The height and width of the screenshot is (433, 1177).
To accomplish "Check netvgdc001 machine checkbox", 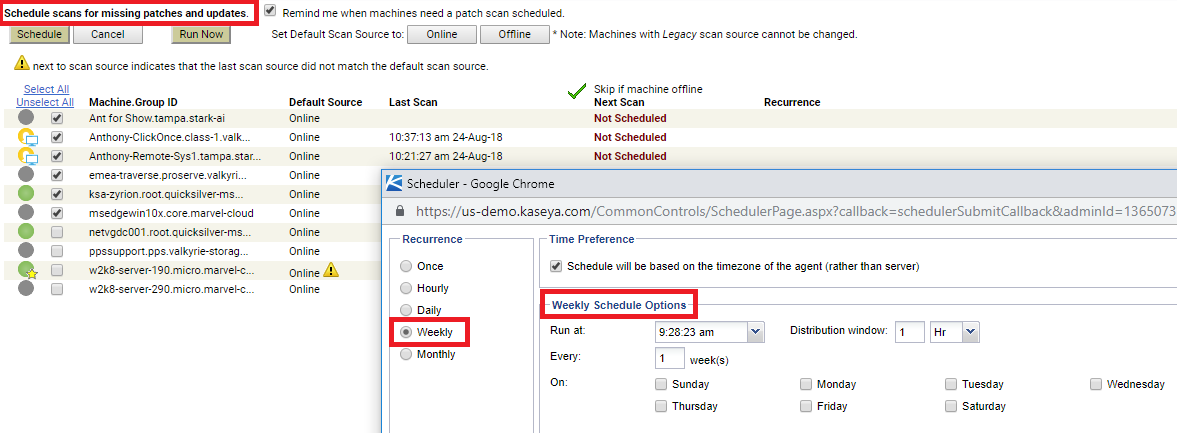I will click(57, 232).
